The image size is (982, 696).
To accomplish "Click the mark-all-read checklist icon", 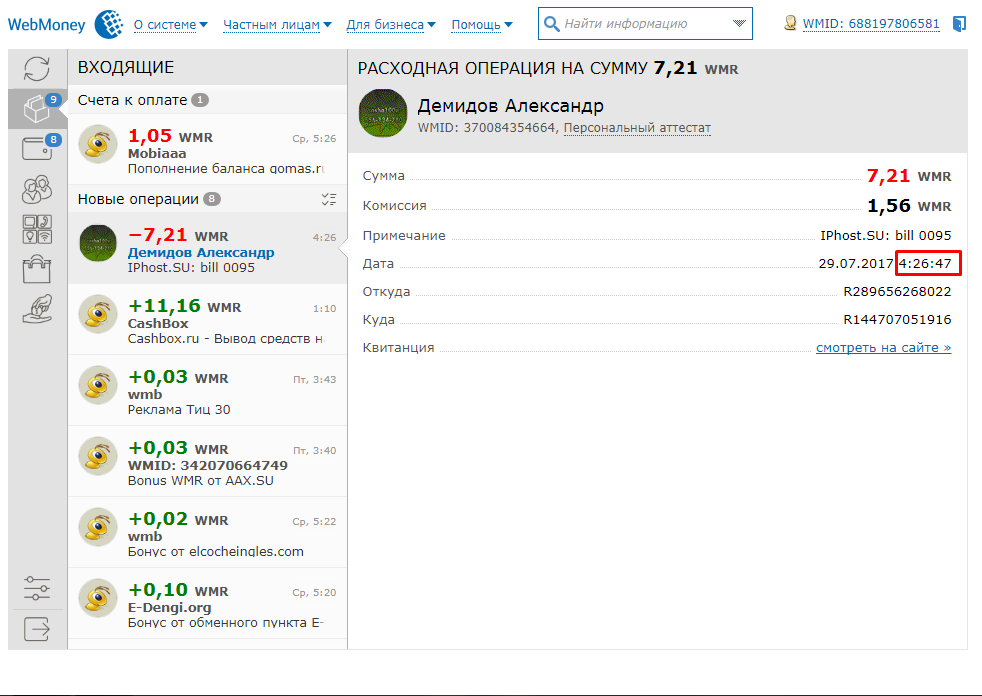I will 329,199.
